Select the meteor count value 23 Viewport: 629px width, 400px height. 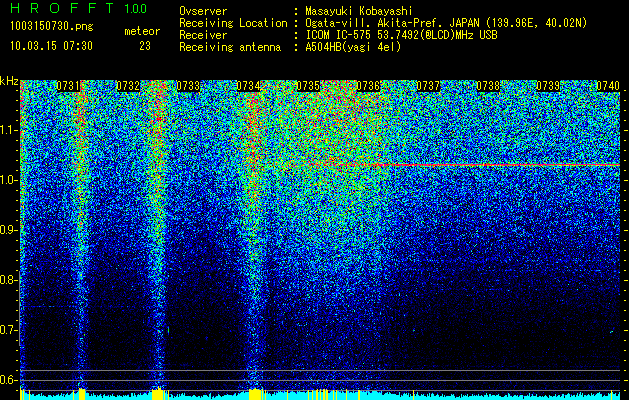[x=145, y=46]
